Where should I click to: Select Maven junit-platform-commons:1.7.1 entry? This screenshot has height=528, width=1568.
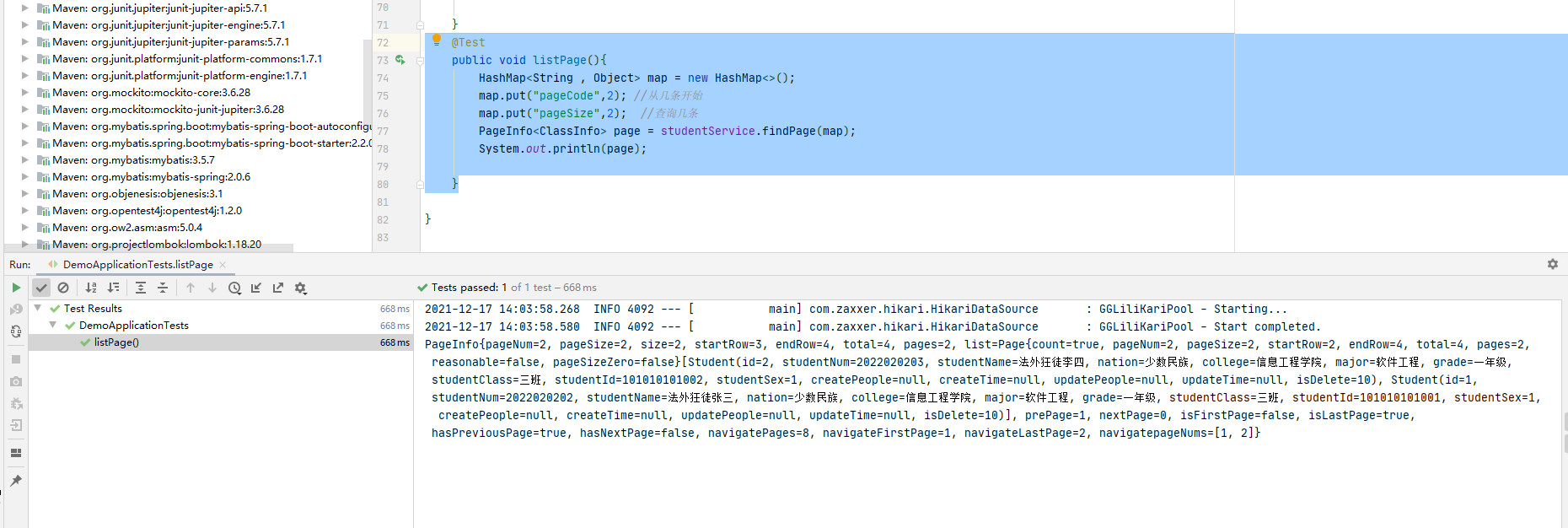187,58
